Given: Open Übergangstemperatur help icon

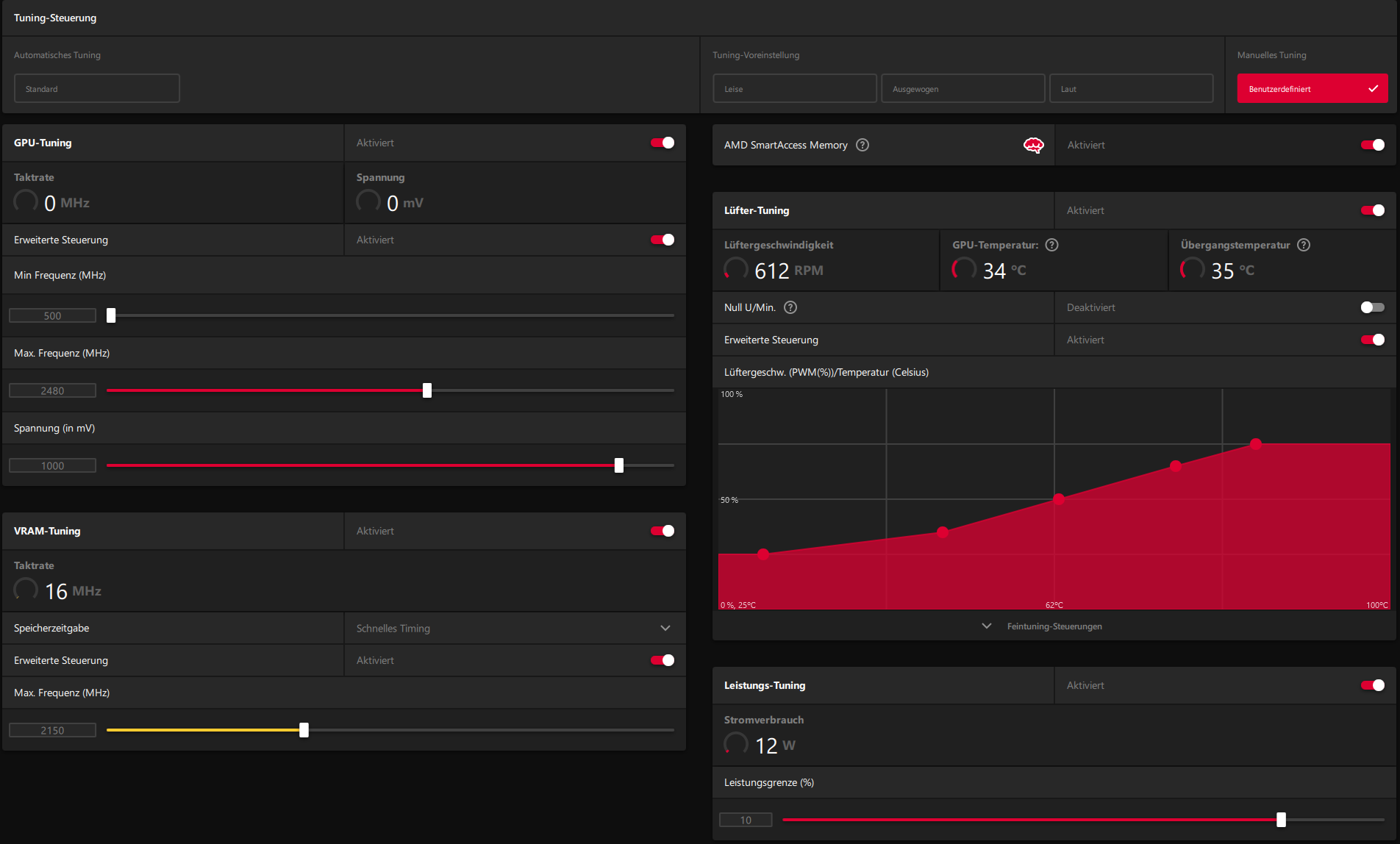Looking at the screenshot, I should tap(1303, 245).
